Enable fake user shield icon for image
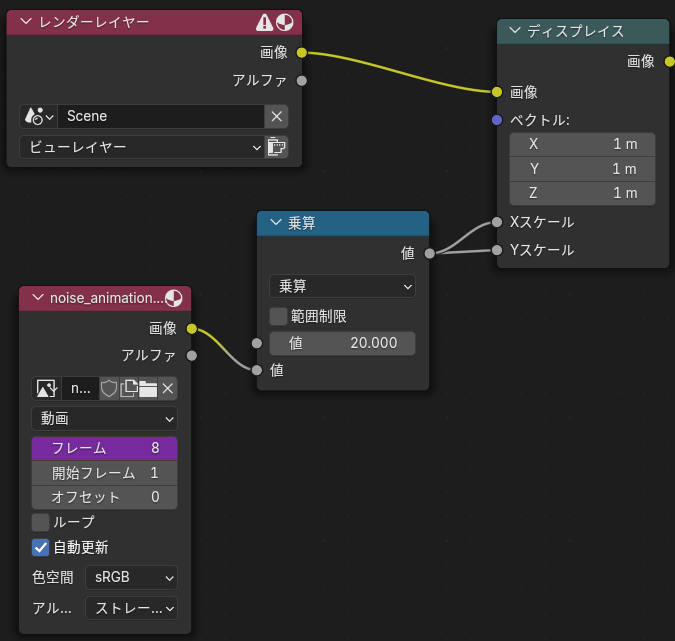675x641 pixels. (108, 389)
